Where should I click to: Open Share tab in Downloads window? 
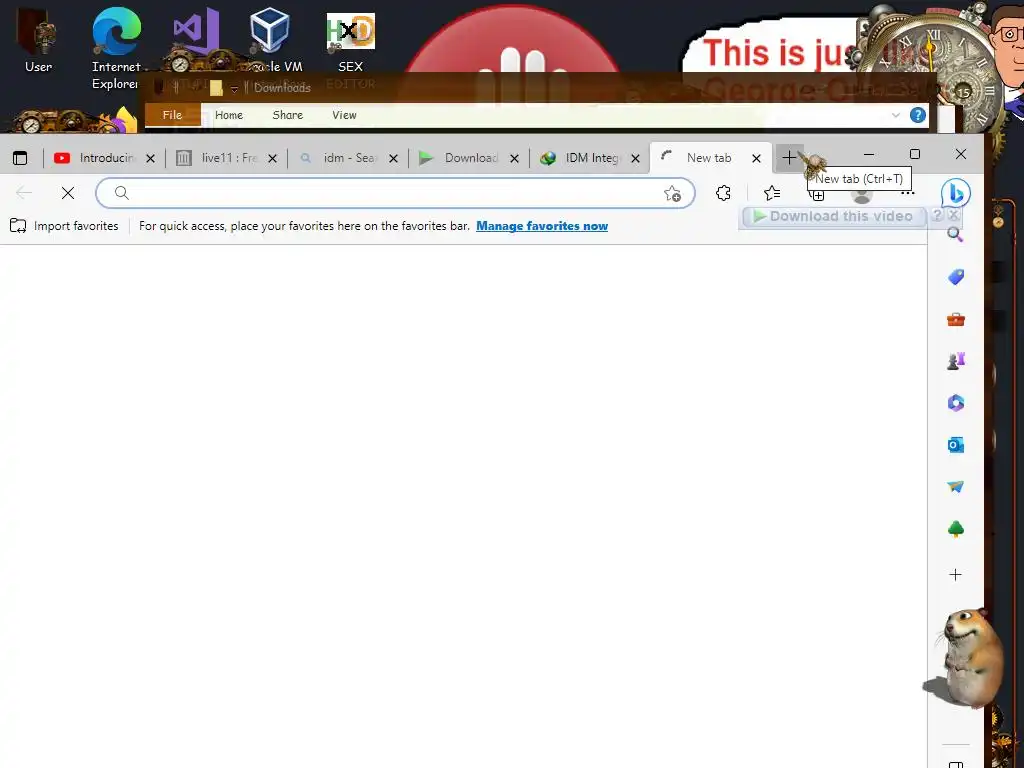coord(288,115)
